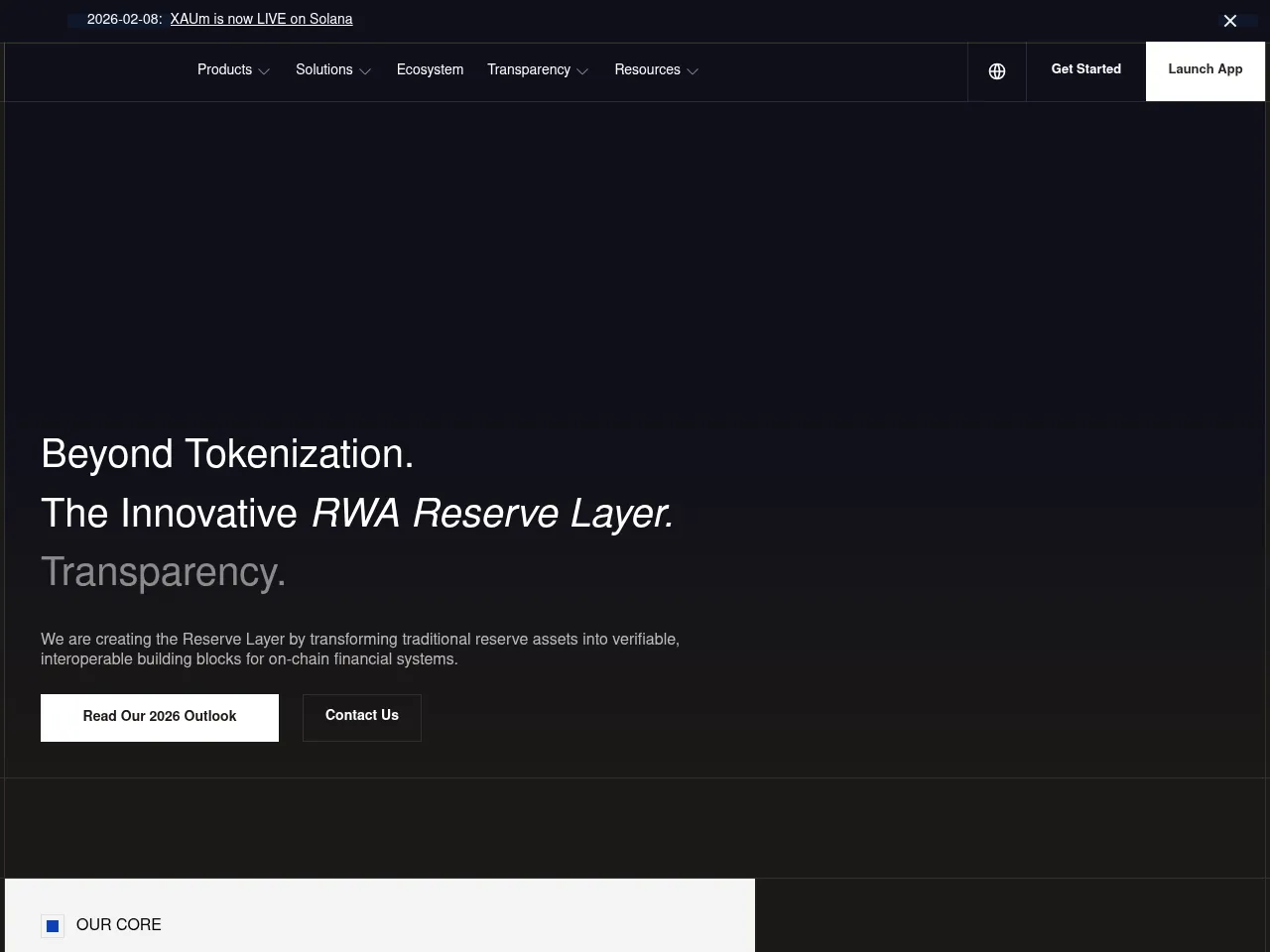Expand the Resources dropdown chevron

[693, 71]
